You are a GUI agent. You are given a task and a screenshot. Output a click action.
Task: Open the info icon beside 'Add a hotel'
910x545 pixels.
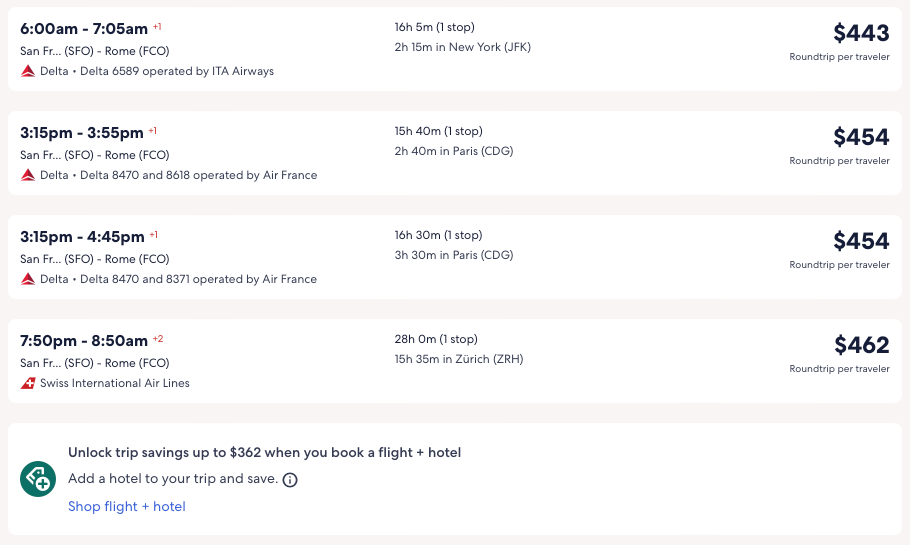click(290, 480)
